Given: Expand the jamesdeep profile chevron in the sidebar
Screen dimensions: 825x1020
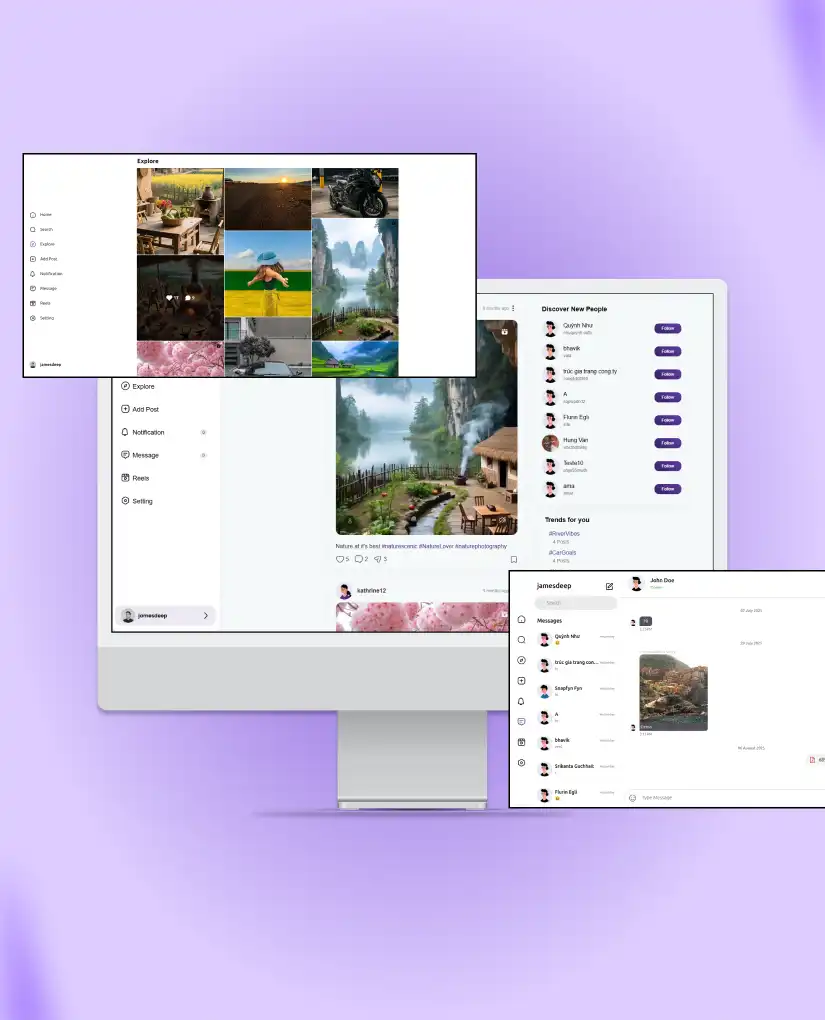Looking at the screenshot, I should coord(206,616).
